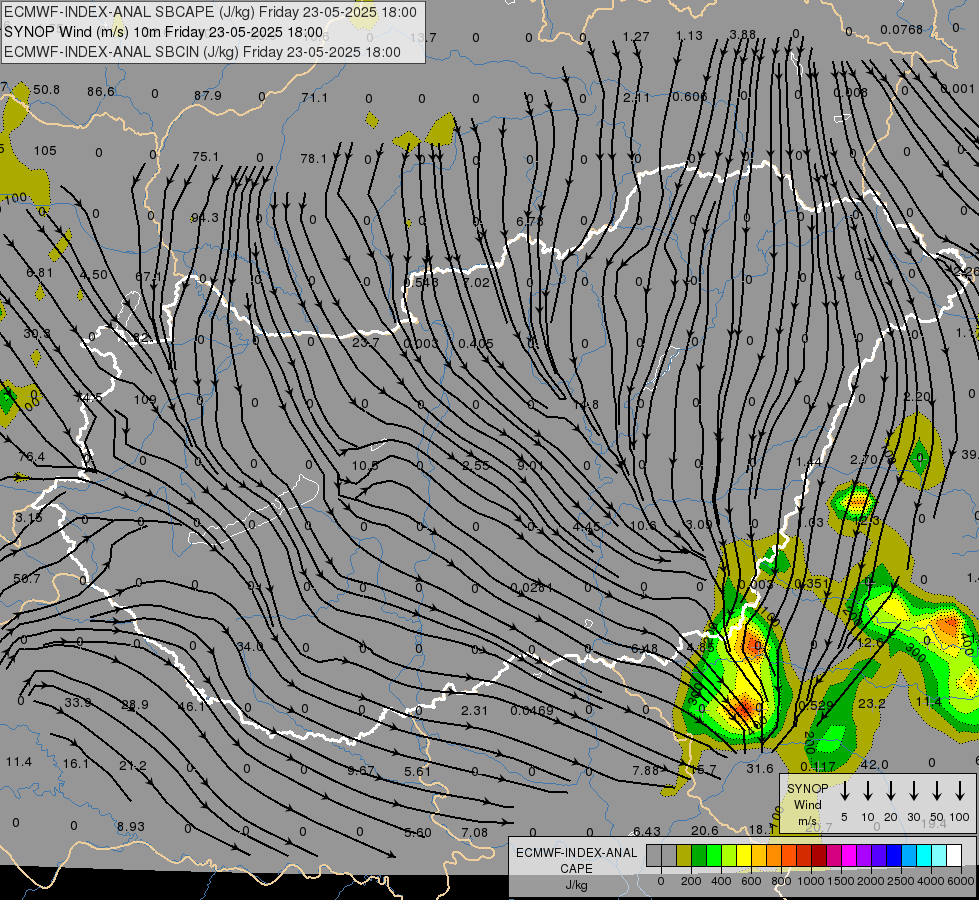Click the 20 m/s wind arrow in legend
The width and height of the screenshot is (979, 900).
click(891, 791)
